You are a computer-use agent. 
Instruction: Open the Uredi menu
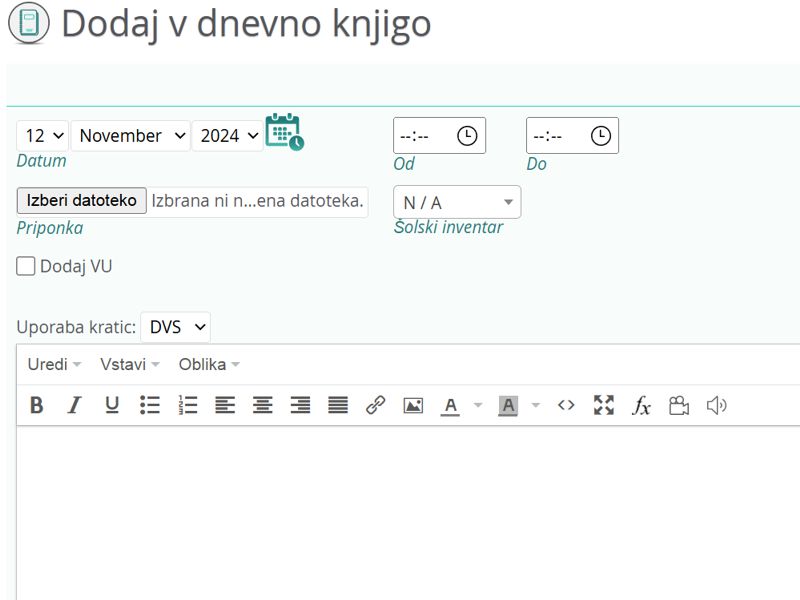pos(54,364)
